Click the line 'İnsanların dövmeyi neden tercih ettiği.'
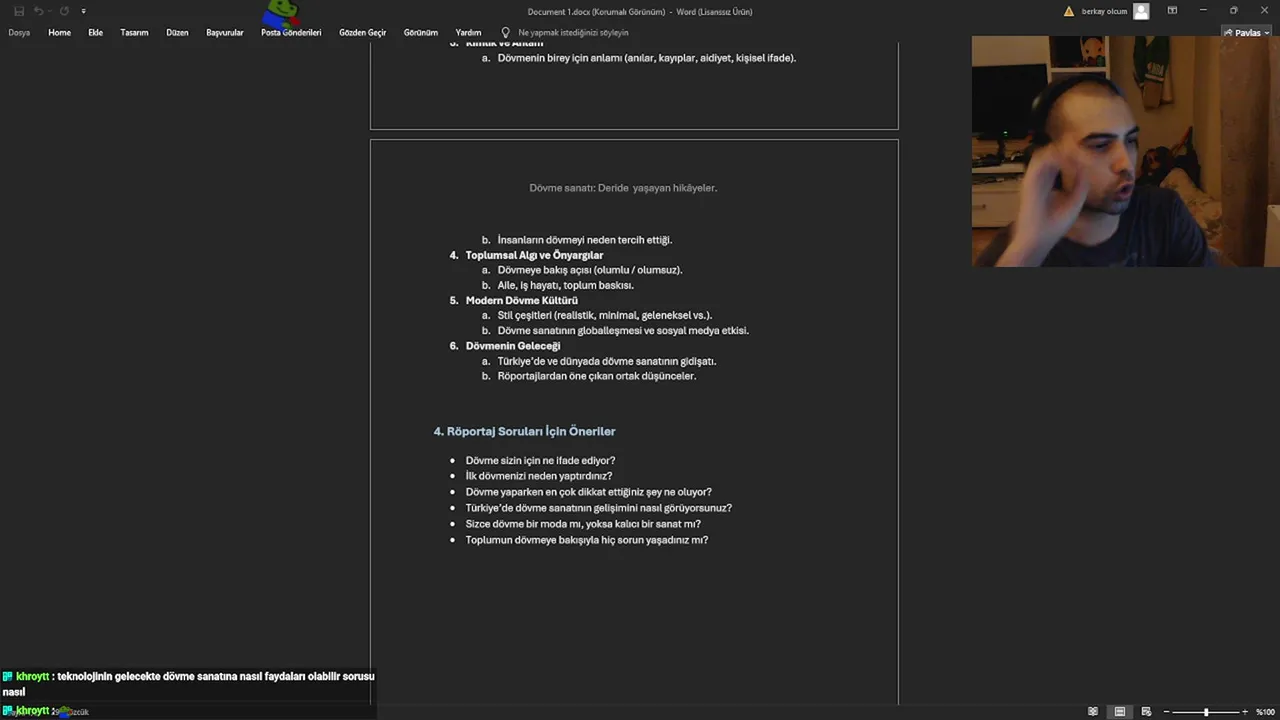 [x=584, y=240]
